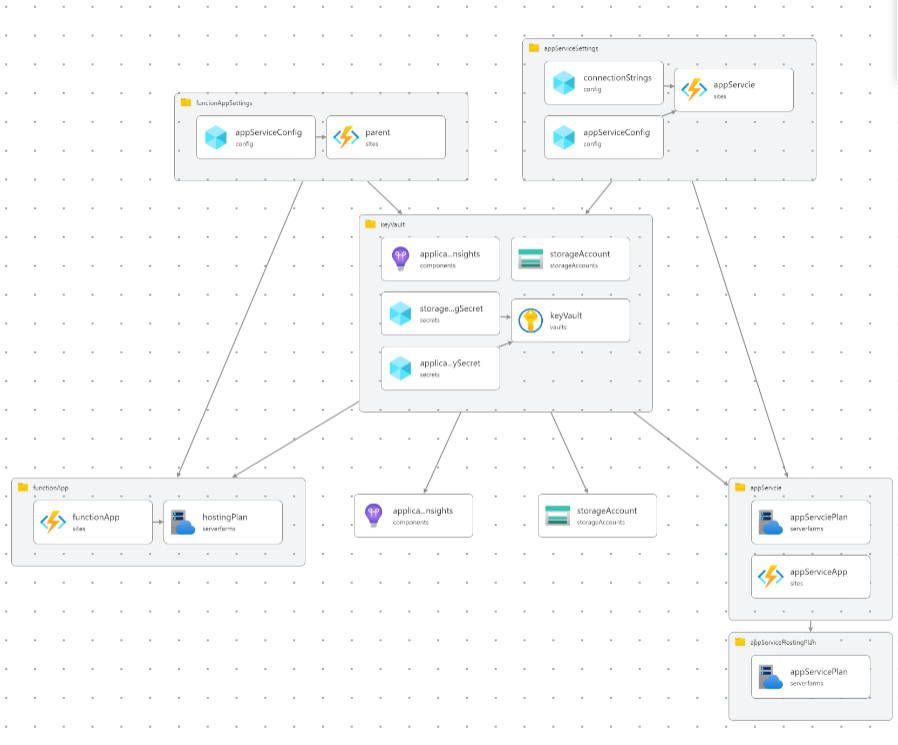Click the 'appServicePlan' node label
The height and width of the screenshot is (745, 898).
[819, 672]
